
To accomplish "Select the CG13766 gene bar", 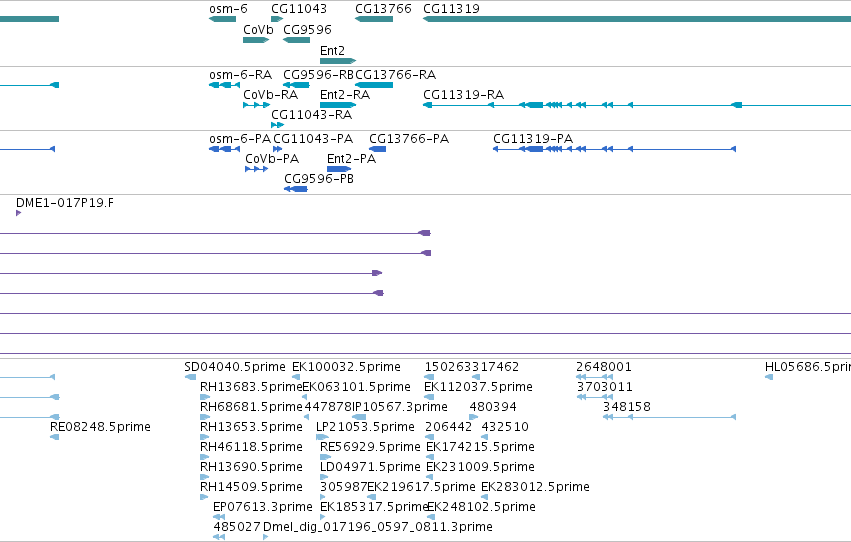I will tap(374, 19).
